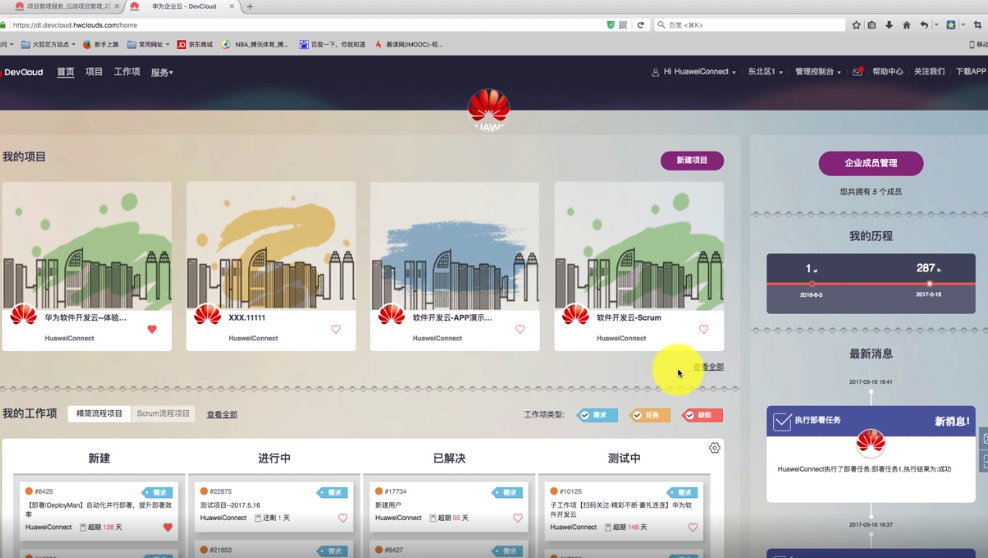Expand the Hi HuaweiConnect account dropdown
This screenshot has height=558, width=988.
tap(699, 72)
